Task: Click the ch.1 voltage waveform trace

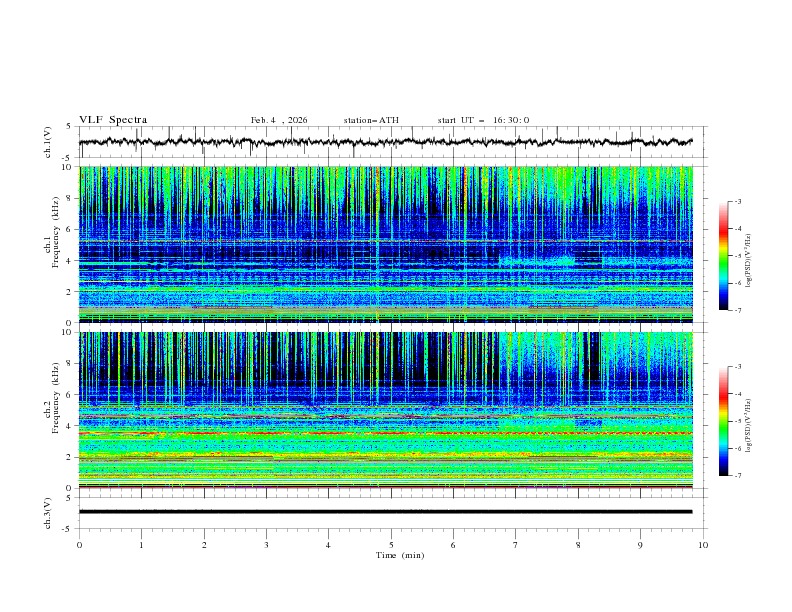Action: [x=385, y=142]
